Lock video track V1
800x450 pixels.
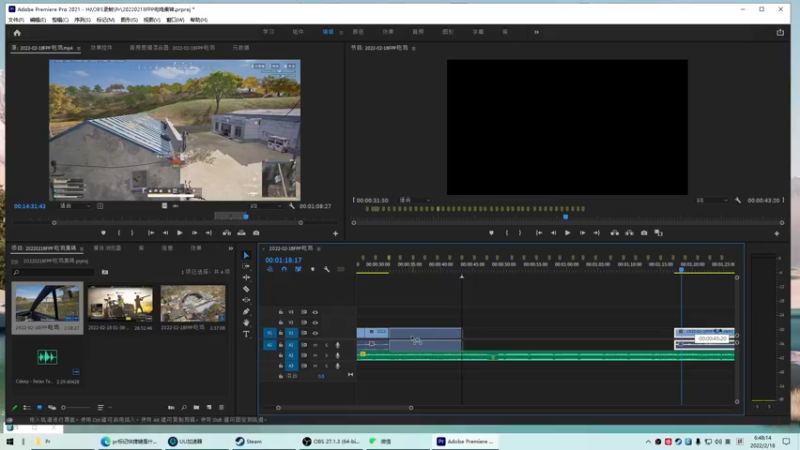(x=281, y=333)
